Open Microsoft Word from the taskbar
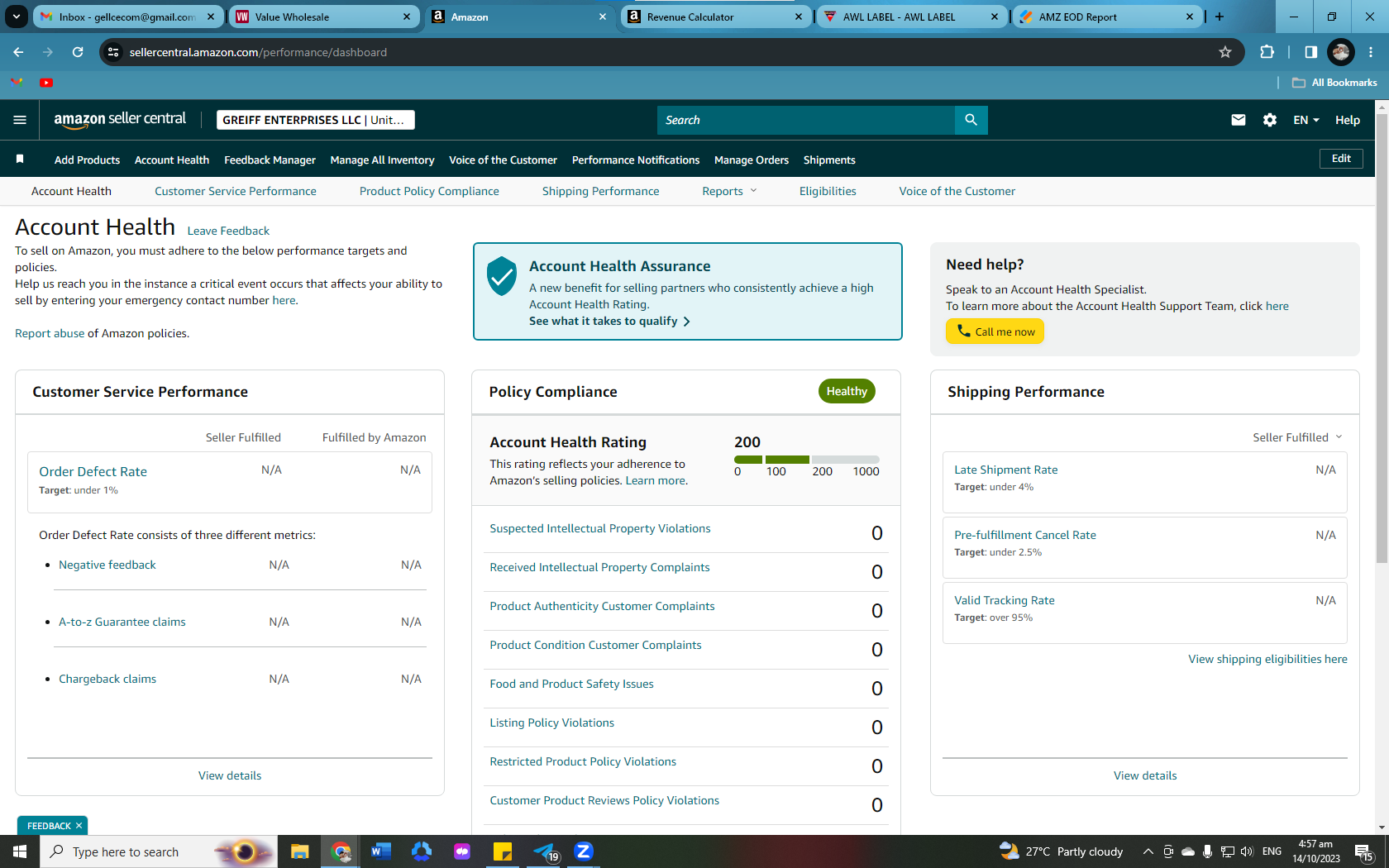1389x868 pixels. 380,851
